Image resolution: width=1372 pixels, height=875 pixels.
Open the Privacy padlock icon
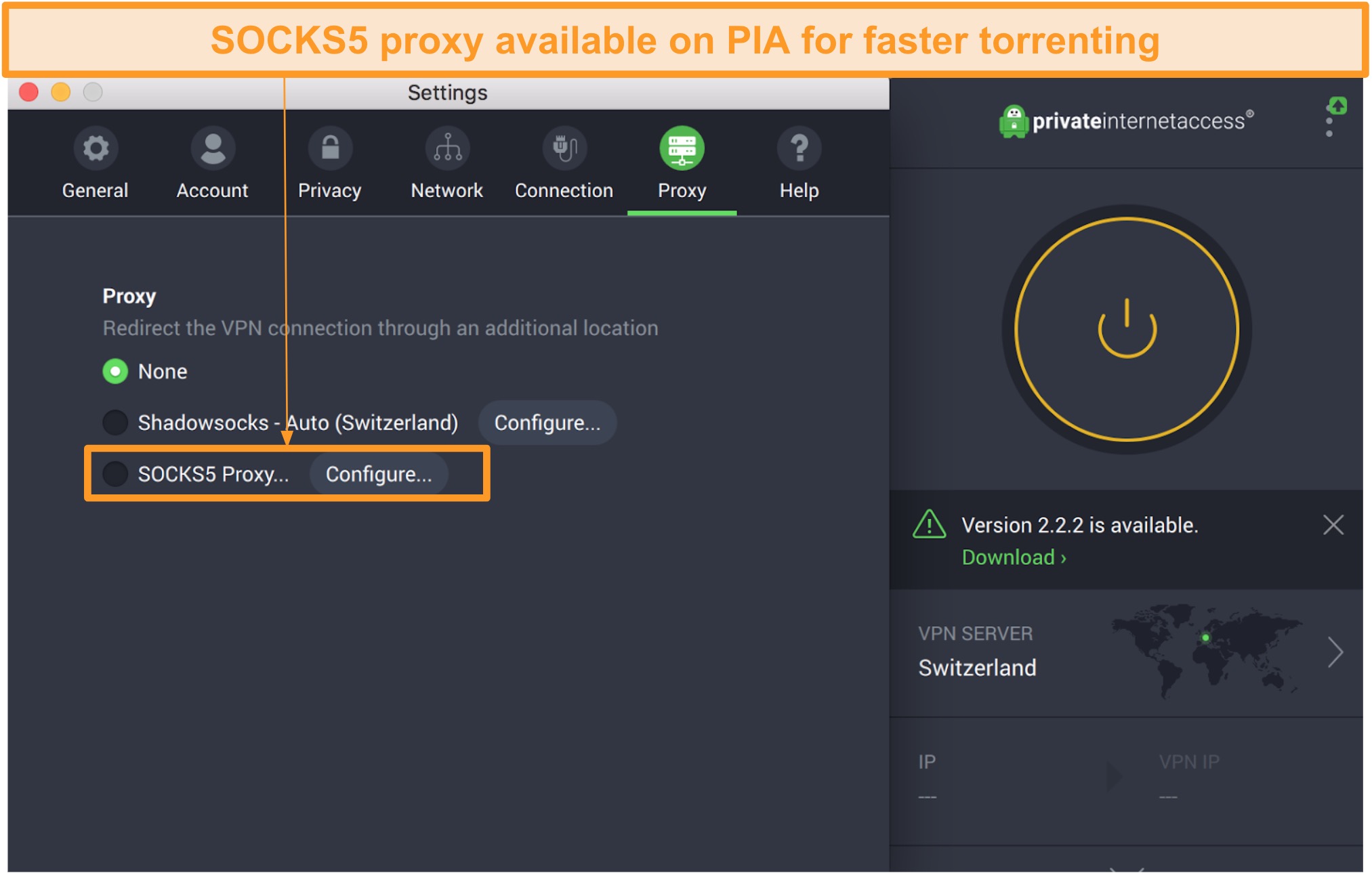coord(330,148)
